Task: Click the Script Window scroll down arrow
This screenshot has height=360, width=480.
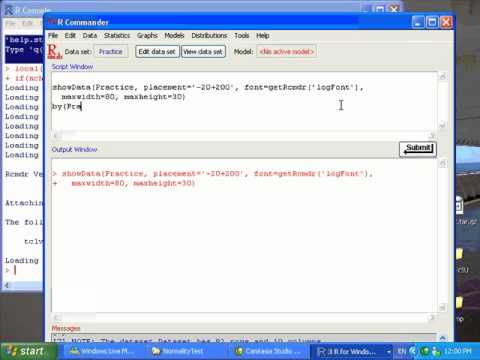Action: [443, 126]
